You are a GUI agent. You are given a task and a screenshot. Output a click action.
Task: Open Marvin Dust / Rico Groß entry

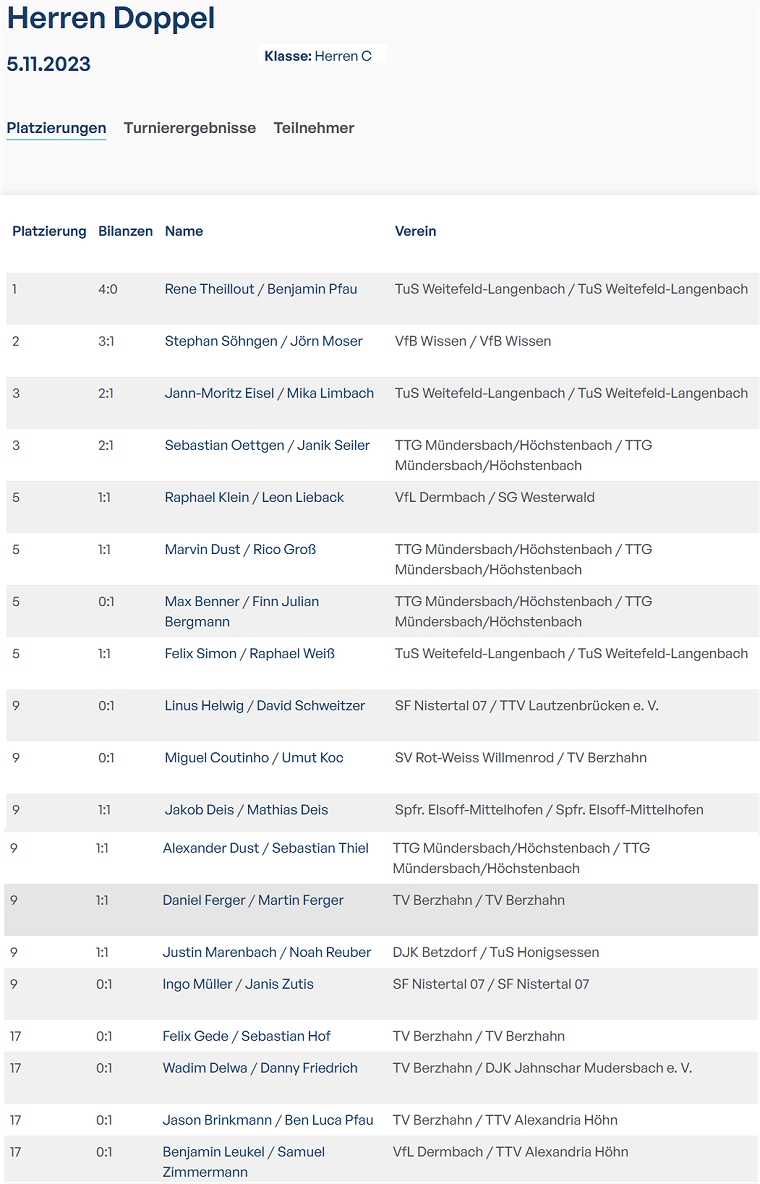[x=240, y=549]
